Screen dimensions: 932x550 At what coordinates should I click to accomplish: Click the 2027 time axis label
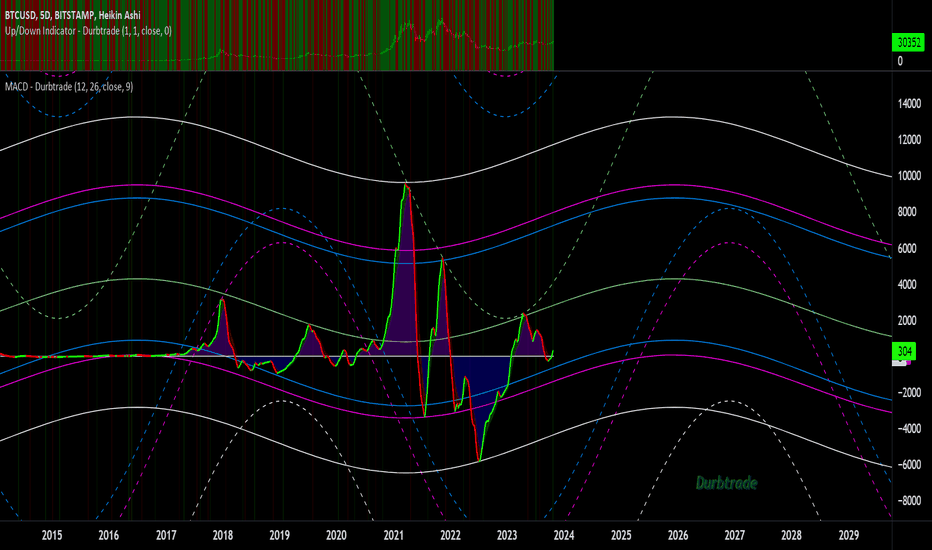[x=735, y=535]
